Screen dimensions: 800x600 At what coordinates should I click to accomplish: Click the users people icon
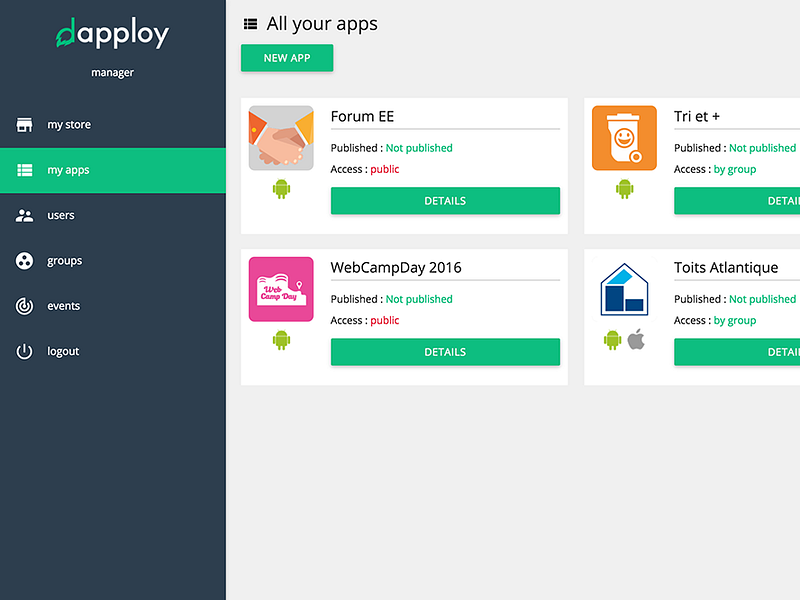coord(24,215)
